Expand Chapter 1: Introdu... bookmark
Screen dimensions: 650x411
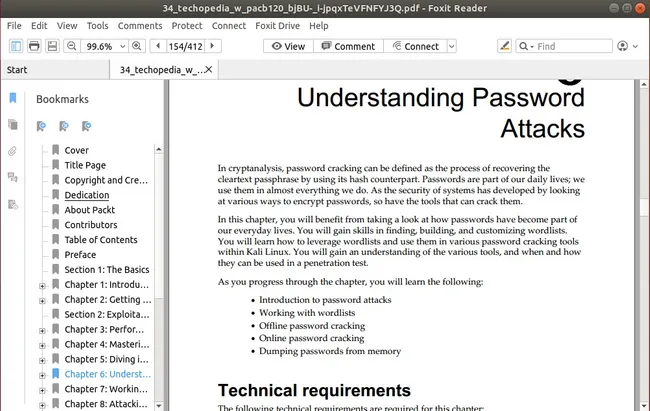coord(42,286)
